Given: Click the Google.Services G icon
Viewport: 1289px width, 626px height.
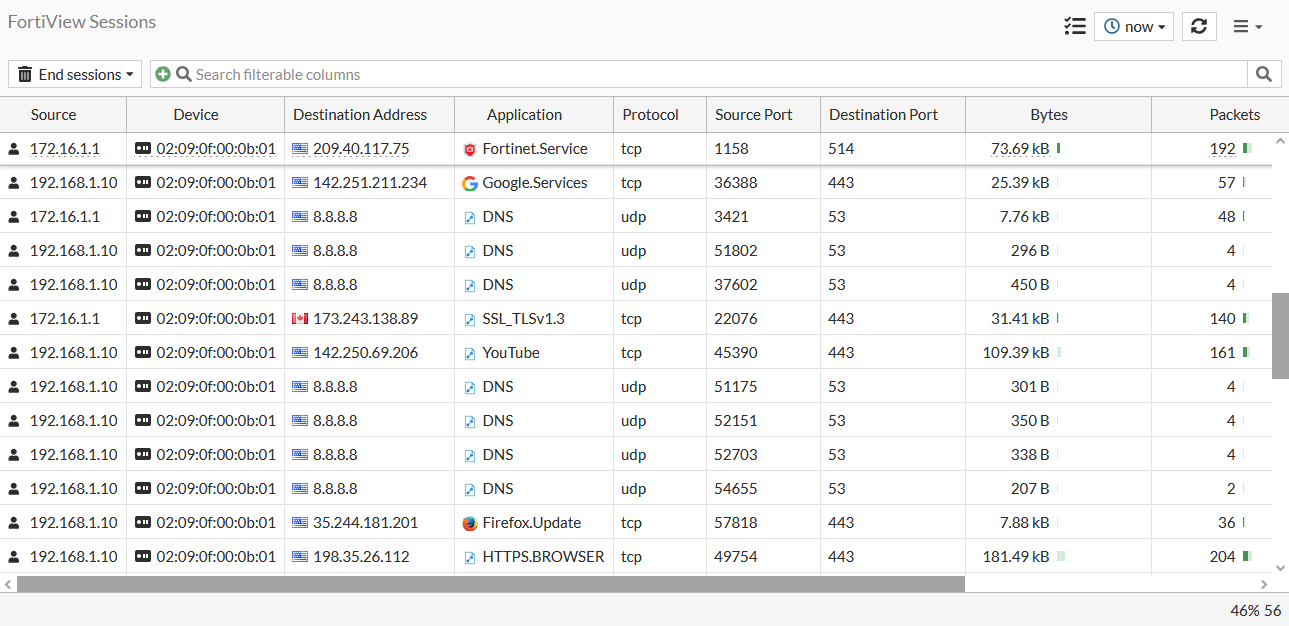Looking at the screenshot, I should [470, 182].
